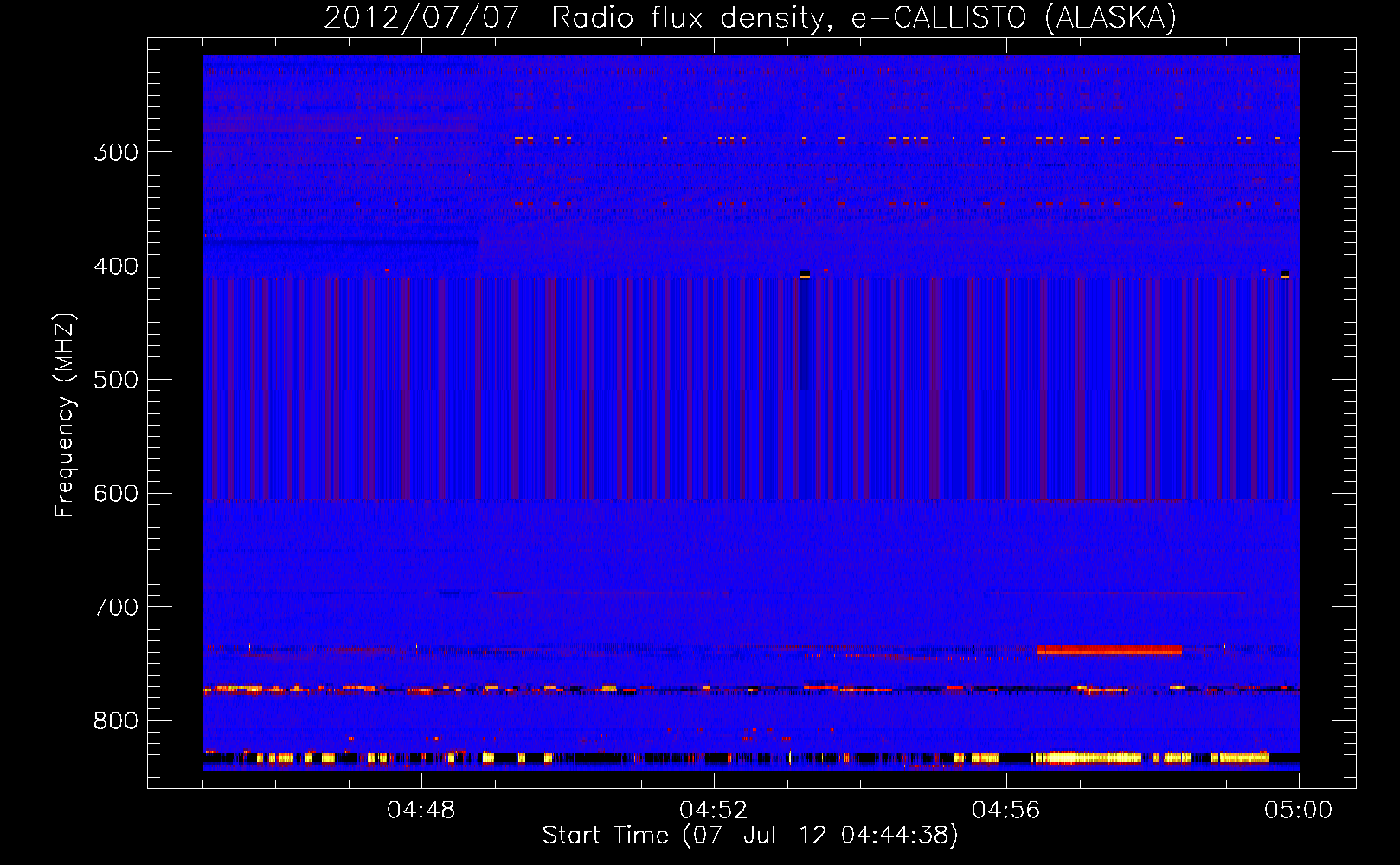This screenshot has height=865, width=1400.
Task: Click the 04:48 time tick label
Action: pos(421,810)
